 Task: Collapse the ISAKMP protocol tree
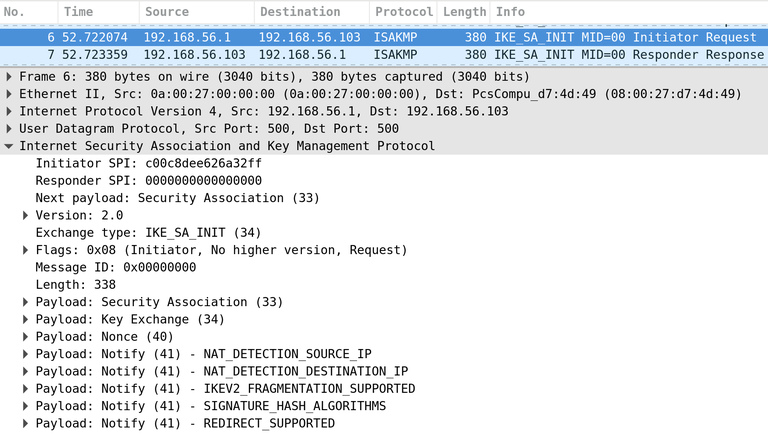[x=8, y=146]
